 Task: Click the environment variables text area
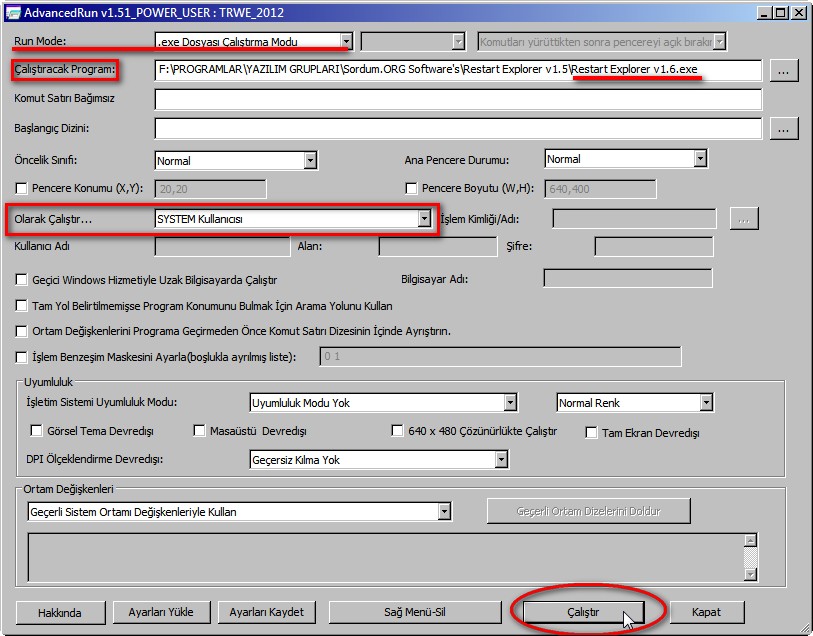tap(386, 557)
